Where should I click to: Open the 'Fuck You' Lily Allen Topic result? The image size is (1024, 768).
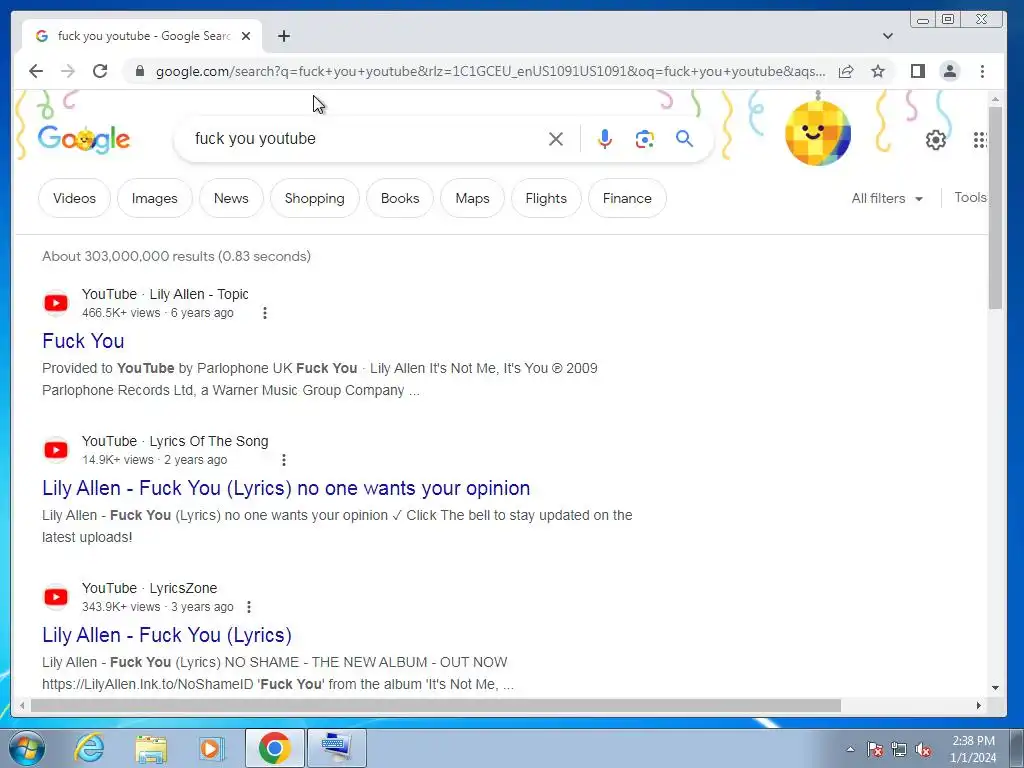tap(83, 341)
